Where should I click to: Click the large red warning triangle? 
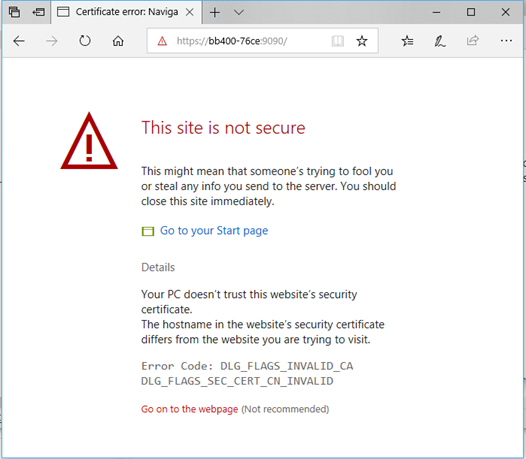(89, 141)
